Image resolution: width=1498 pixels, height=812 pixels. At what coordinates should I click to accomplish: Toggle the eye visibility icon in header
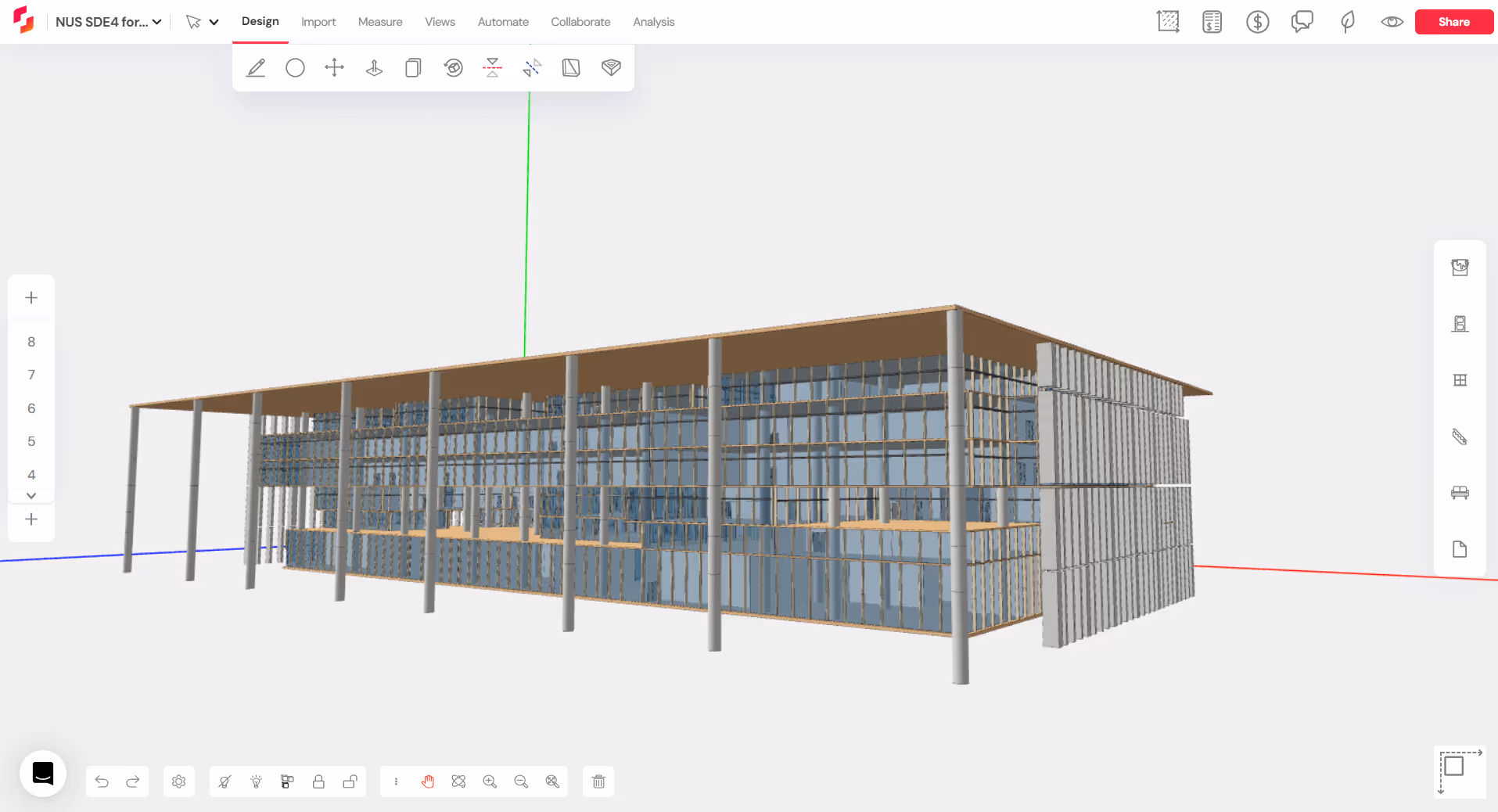coord(1392,22)
